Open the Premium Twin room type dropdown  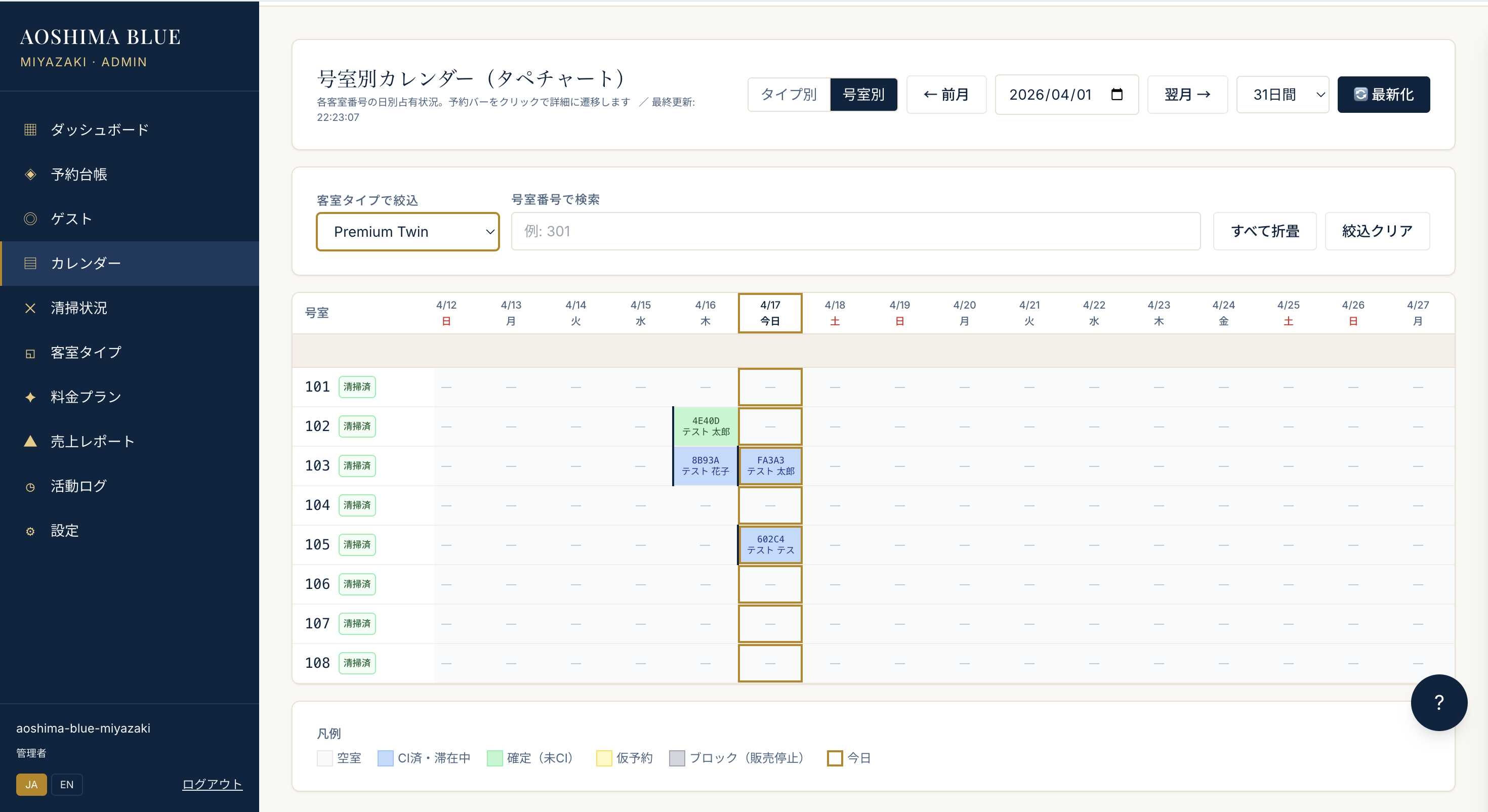click(407, 232)
